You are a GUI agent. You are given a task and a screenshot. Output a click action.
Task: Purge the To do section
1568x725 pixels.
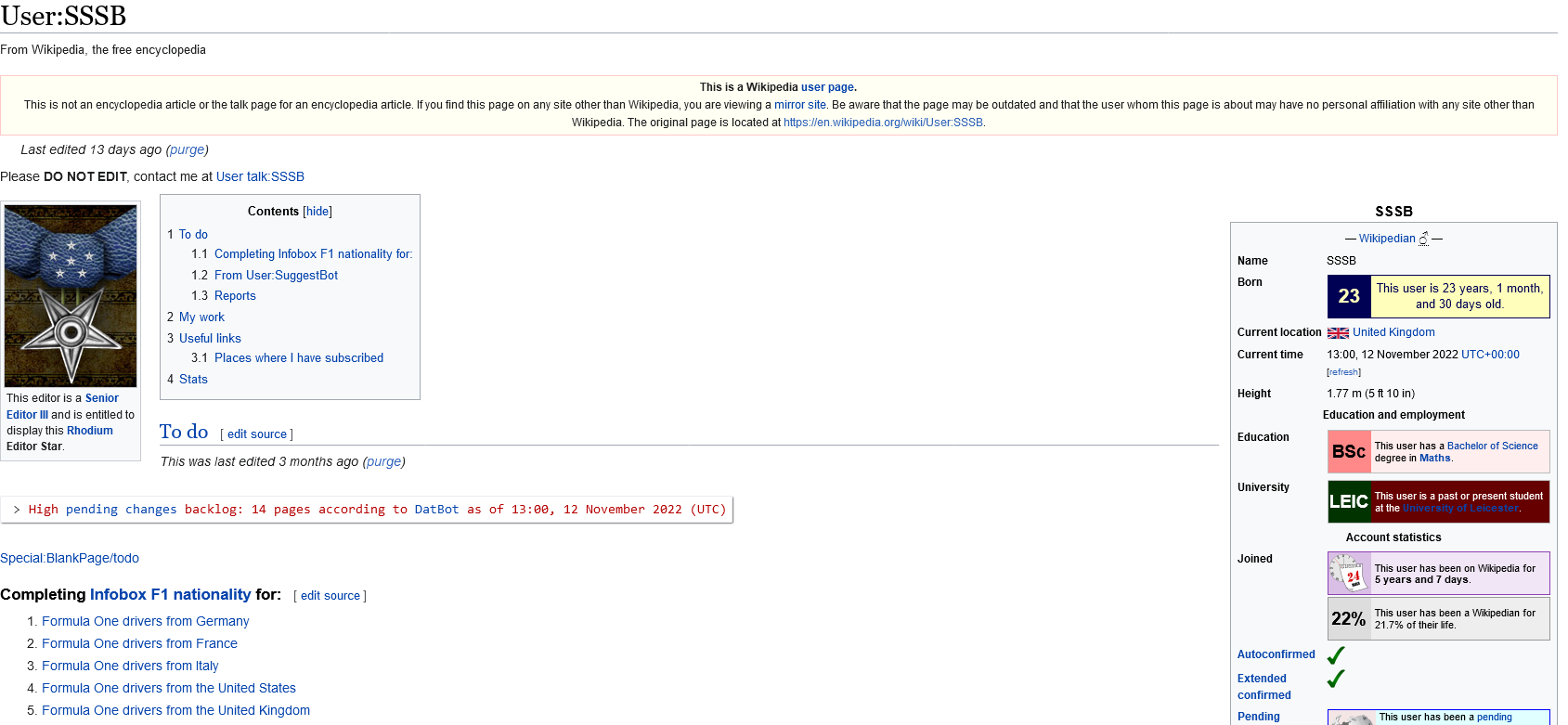pos(384,461)
